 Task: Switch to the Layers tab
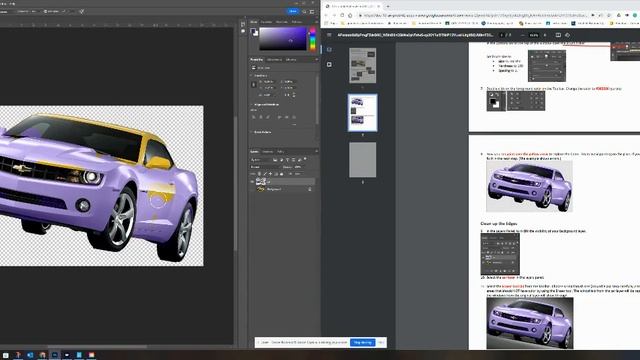pyautogui.click(x=253, y=151)
